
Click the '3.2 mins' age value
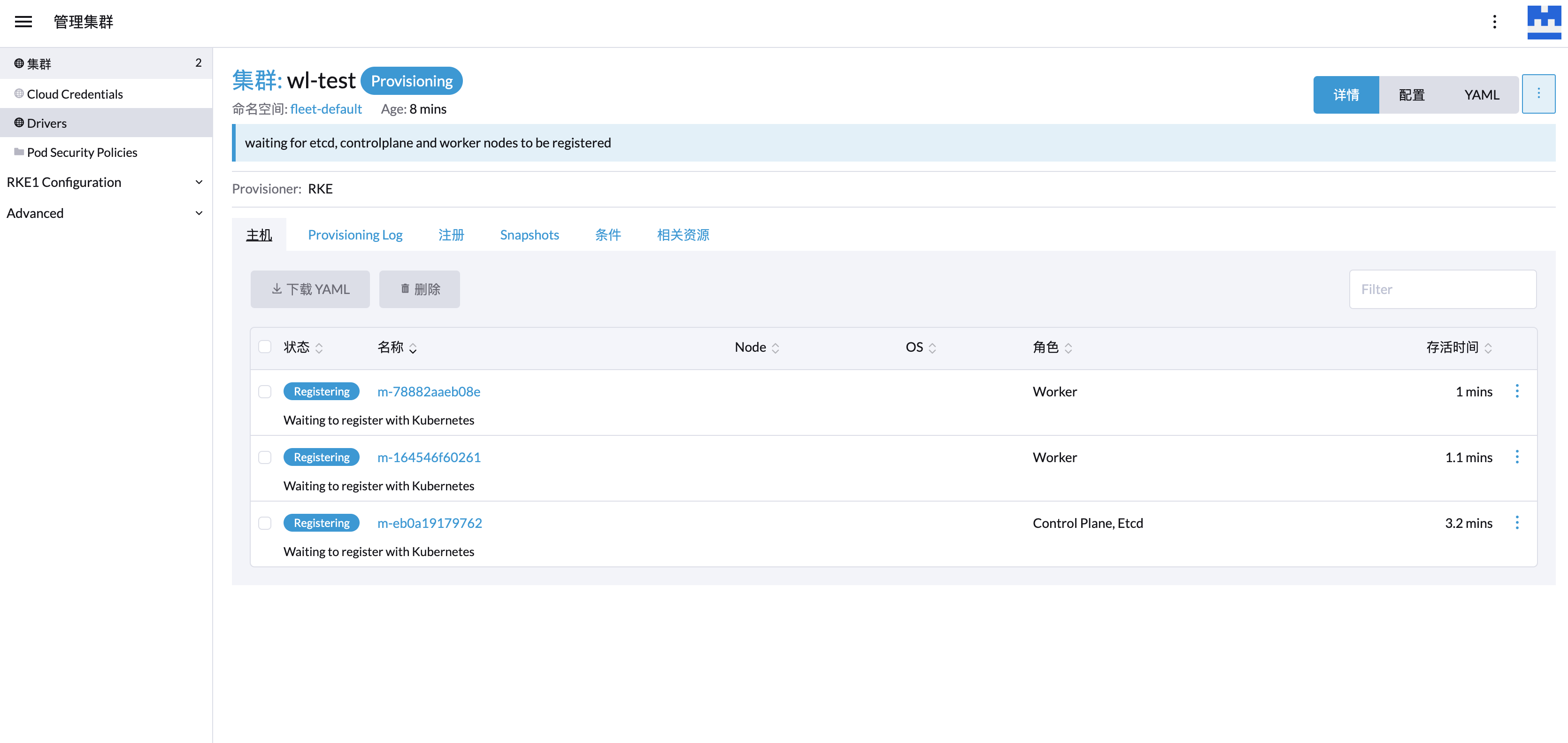pos(1468,523)
